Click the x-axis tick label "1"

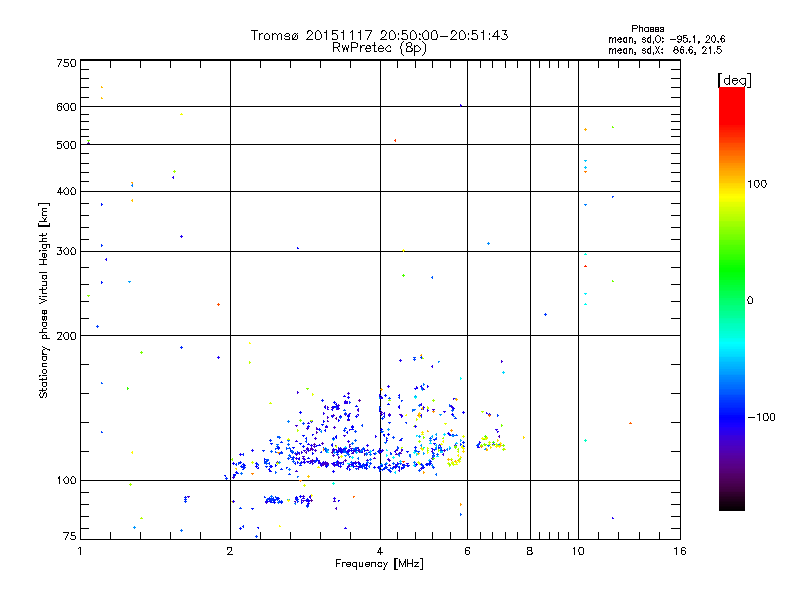coord(80,551)
